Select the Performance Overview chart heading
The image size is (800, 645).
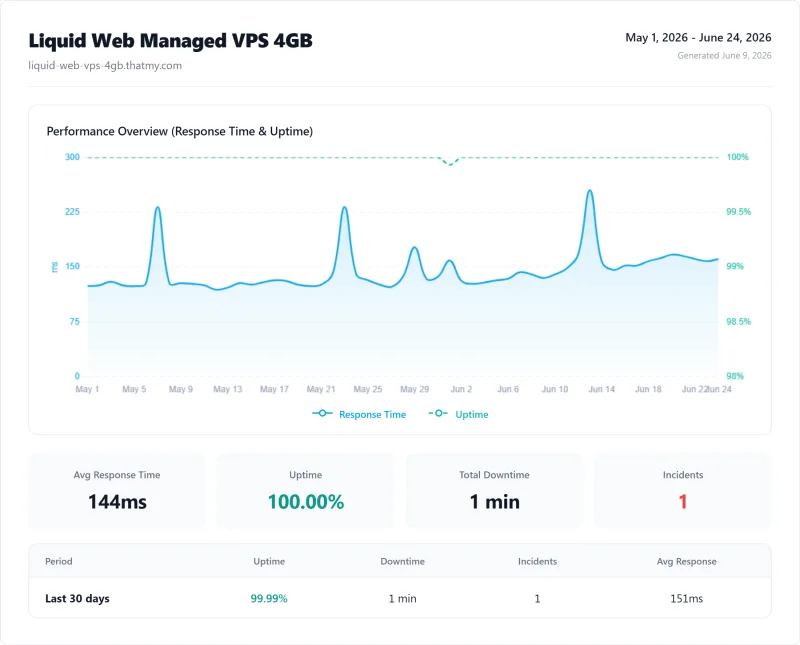tap(180, 131)
